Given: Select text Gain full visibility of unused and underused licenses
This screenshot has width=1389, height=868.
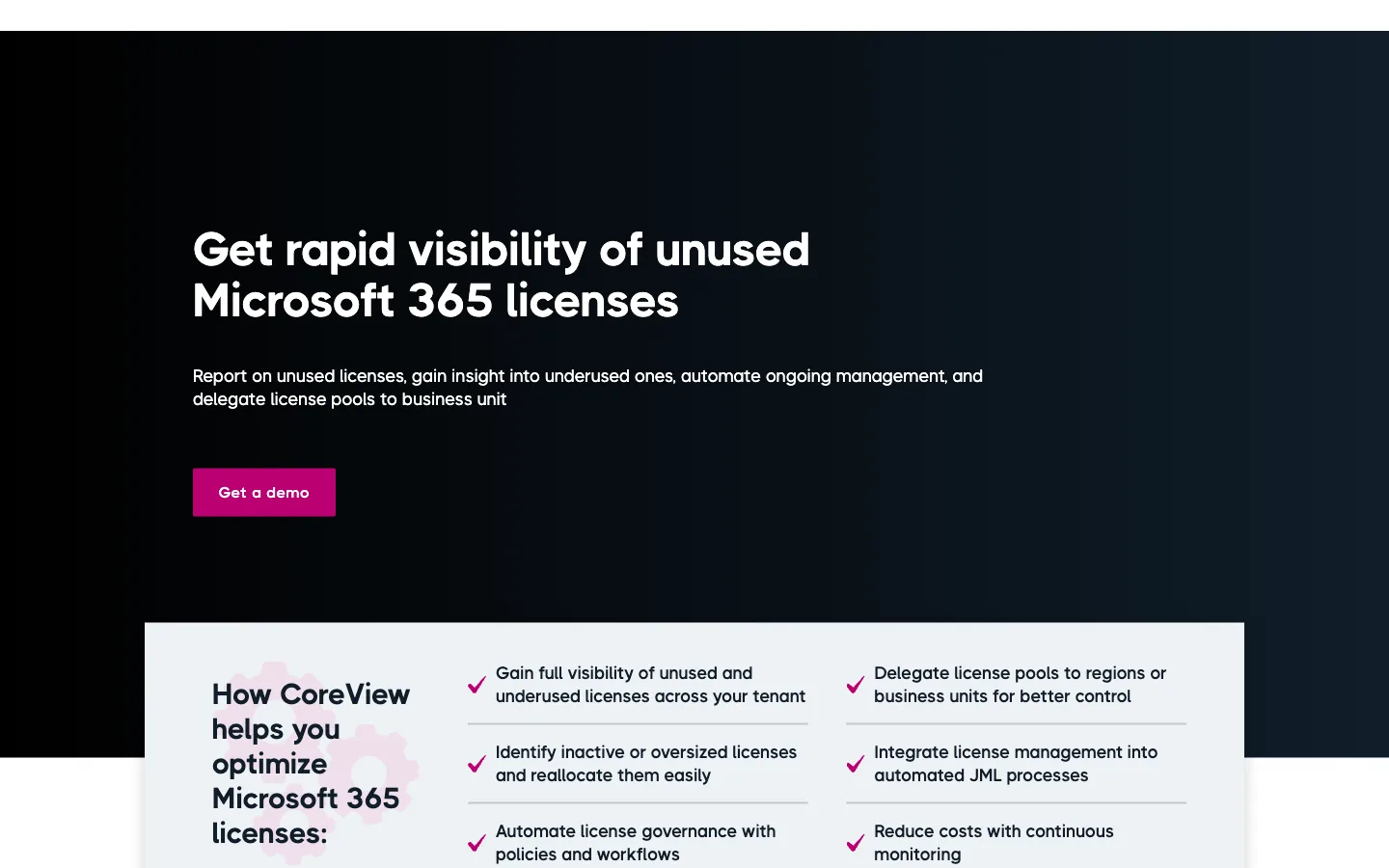Looking at the screenshot, I should pyautogui.click(x=650, y=685).
